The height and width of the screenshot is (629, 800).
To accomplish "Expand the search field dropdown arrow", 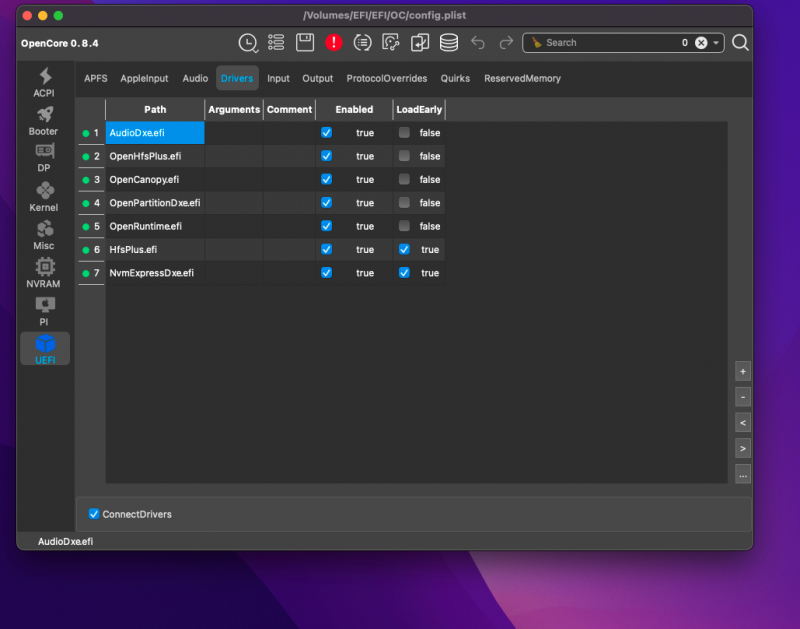I will pyautogui.click(x=717, y=43).
